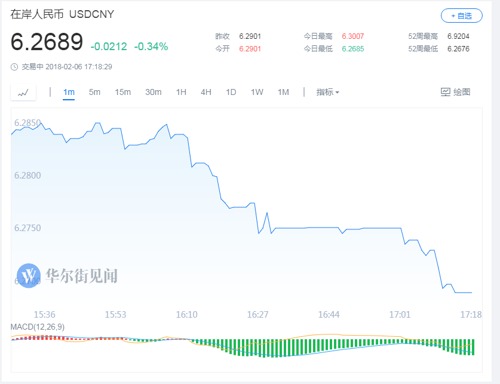Click the 16:27 marker on the time axis
This screenshot has width=500, height=384.
(258, 314)
